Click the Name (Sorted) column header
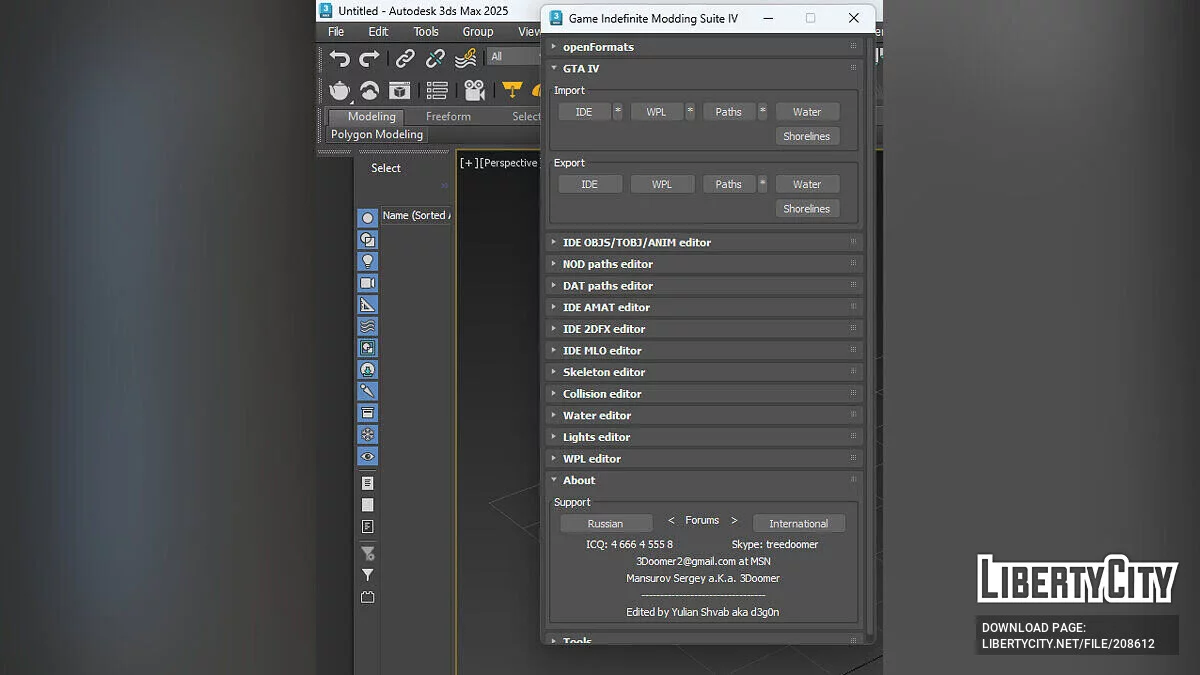Viewport: 1200px width, 675px height. point(416,215)
